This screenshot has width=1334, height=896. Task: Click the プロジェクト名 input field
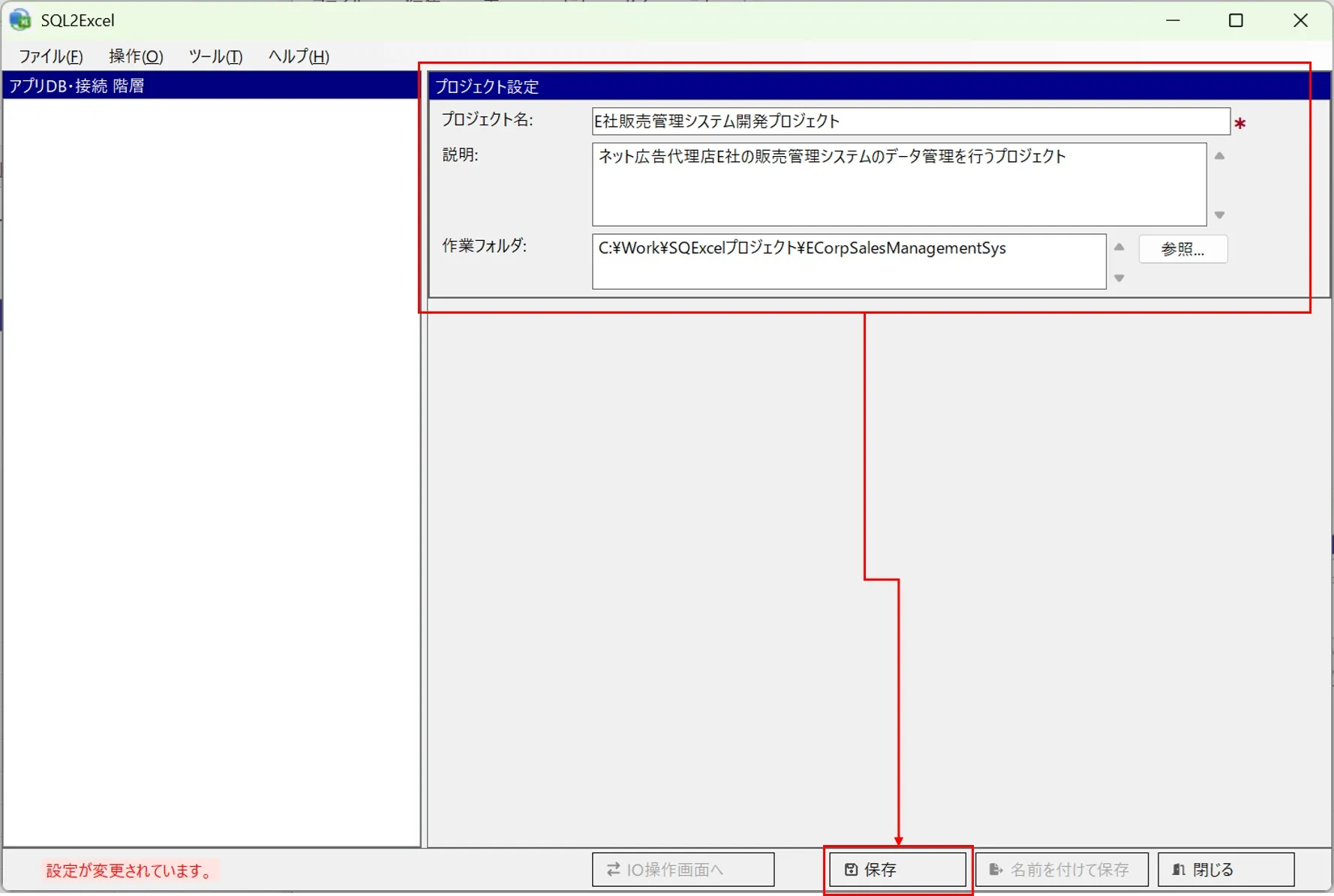pos(910,122)
